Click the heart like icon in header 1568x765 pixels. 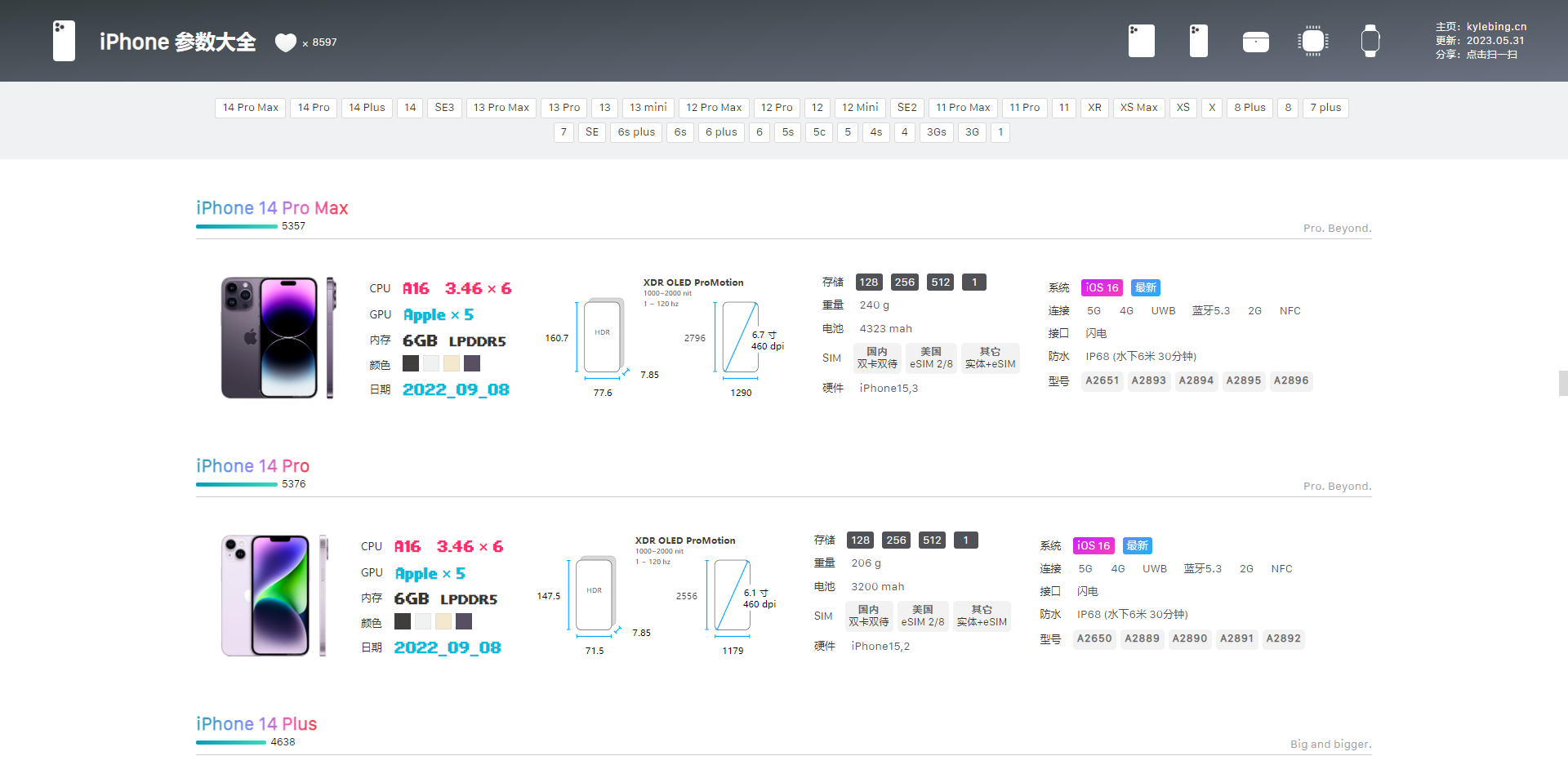coord(285,42)
